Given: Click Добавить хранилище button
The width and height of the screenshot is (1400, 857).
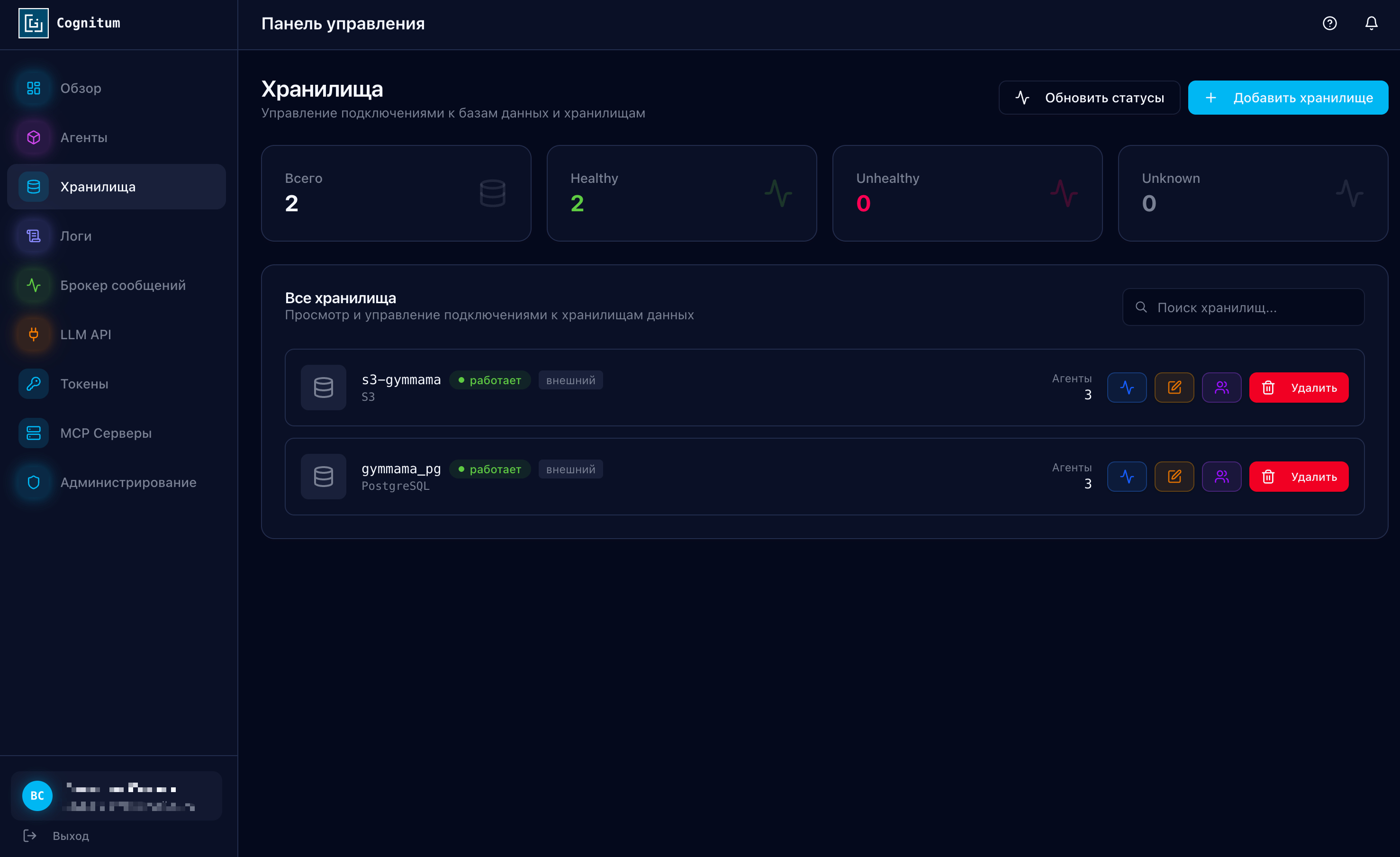Looking at the screenshot, I should click(1288, 97).
